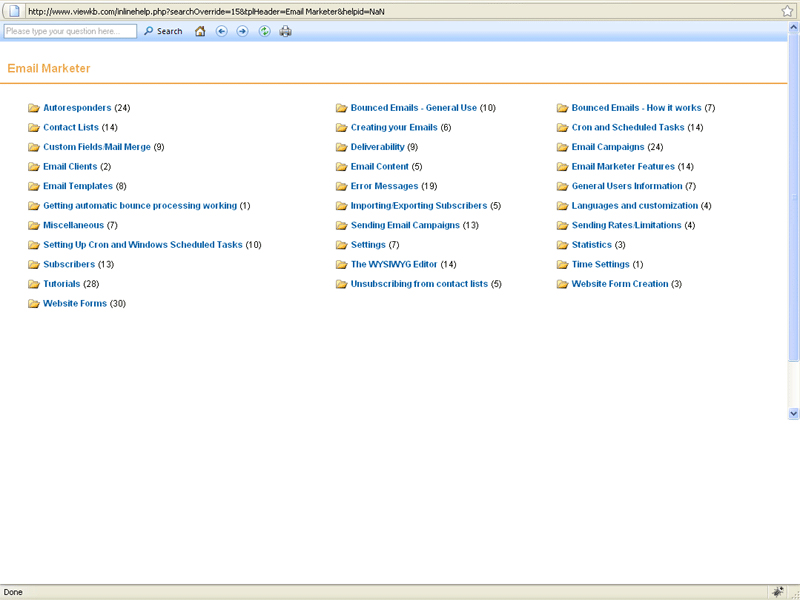Click The WYSIWYG Editor folder icon
This screenshot has width=800, height=600.
point(341,264)
